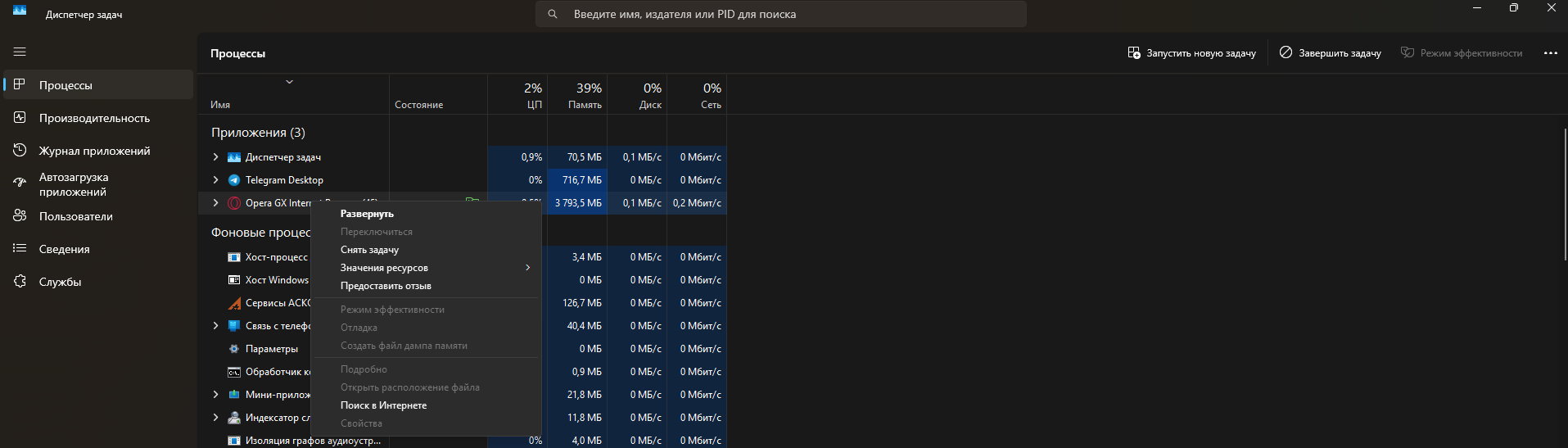The image size is (1568, 448).
Task: Sort by the Сеть column header
Action: click(x=697, y=94)
